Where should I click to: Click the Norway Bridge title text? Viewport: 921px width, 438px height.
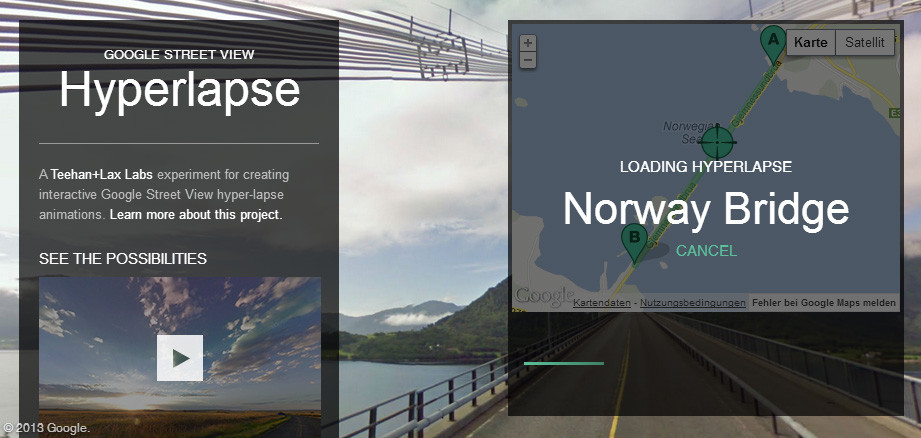[706, 209]
